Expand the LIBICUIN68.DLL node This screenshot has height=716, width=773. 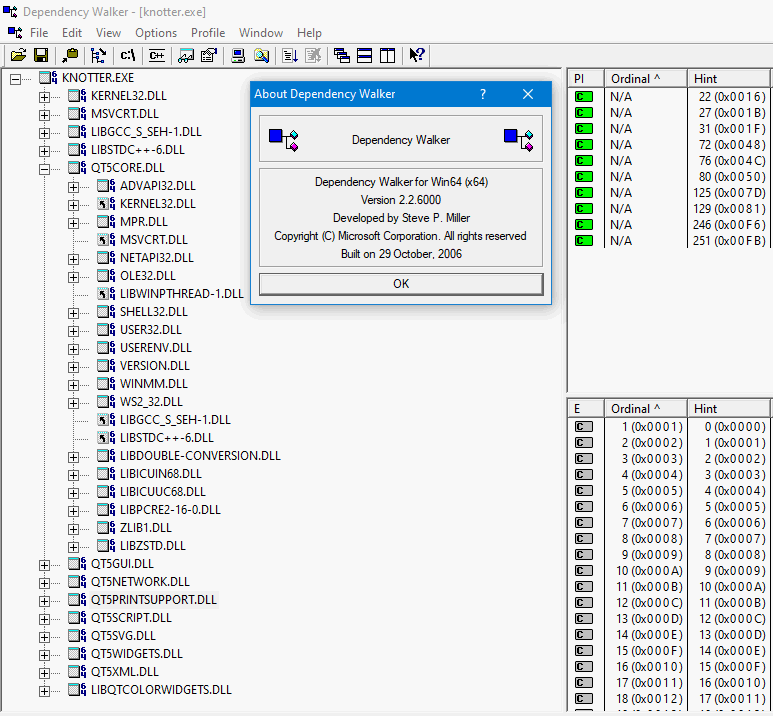(x=73, y=475)
